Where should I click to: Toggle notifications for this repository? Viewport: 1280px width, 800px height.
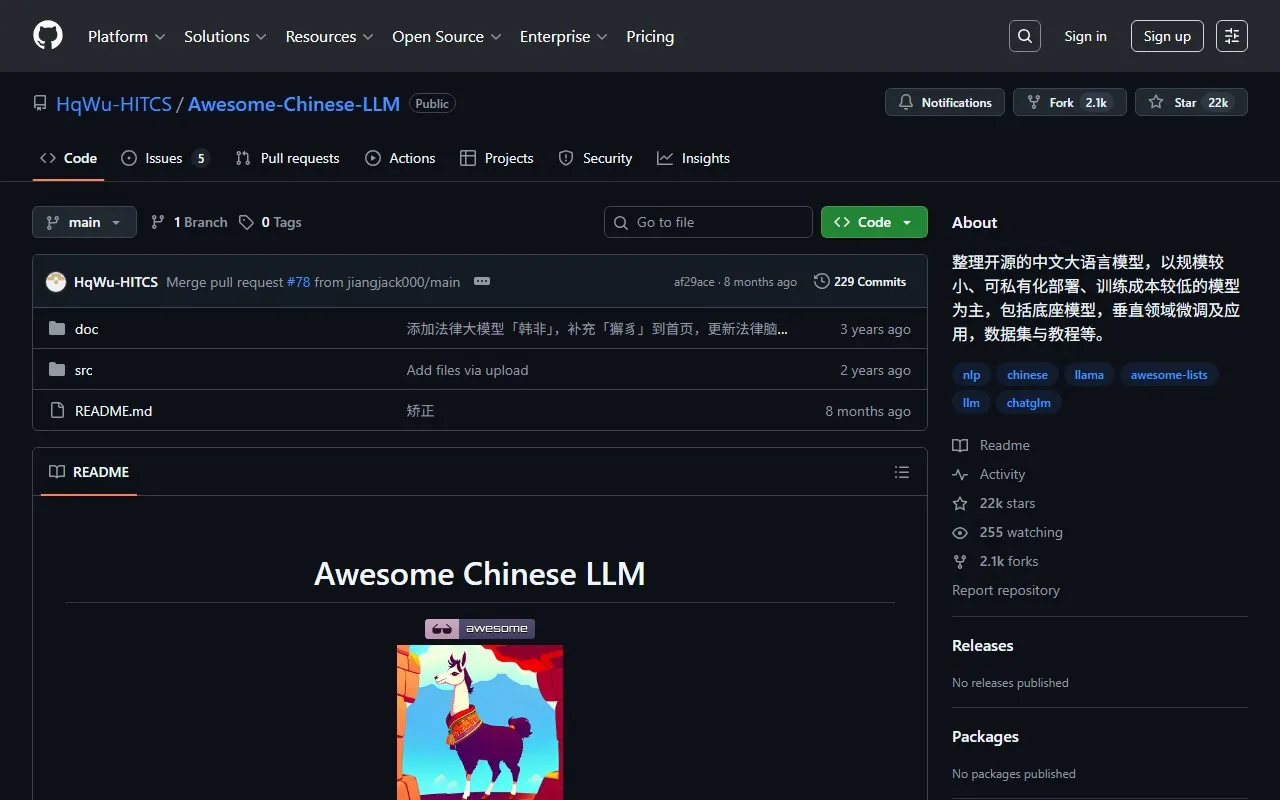coord(944,102)
